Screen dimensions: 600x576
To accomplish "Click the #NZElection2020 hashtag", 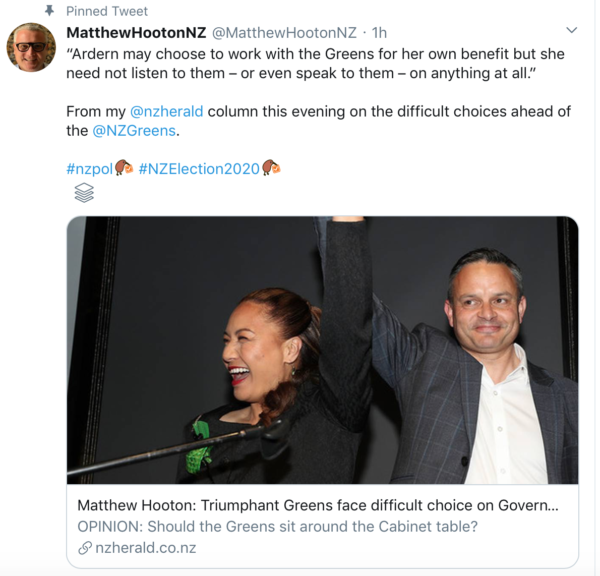I will tap(199, 167).
